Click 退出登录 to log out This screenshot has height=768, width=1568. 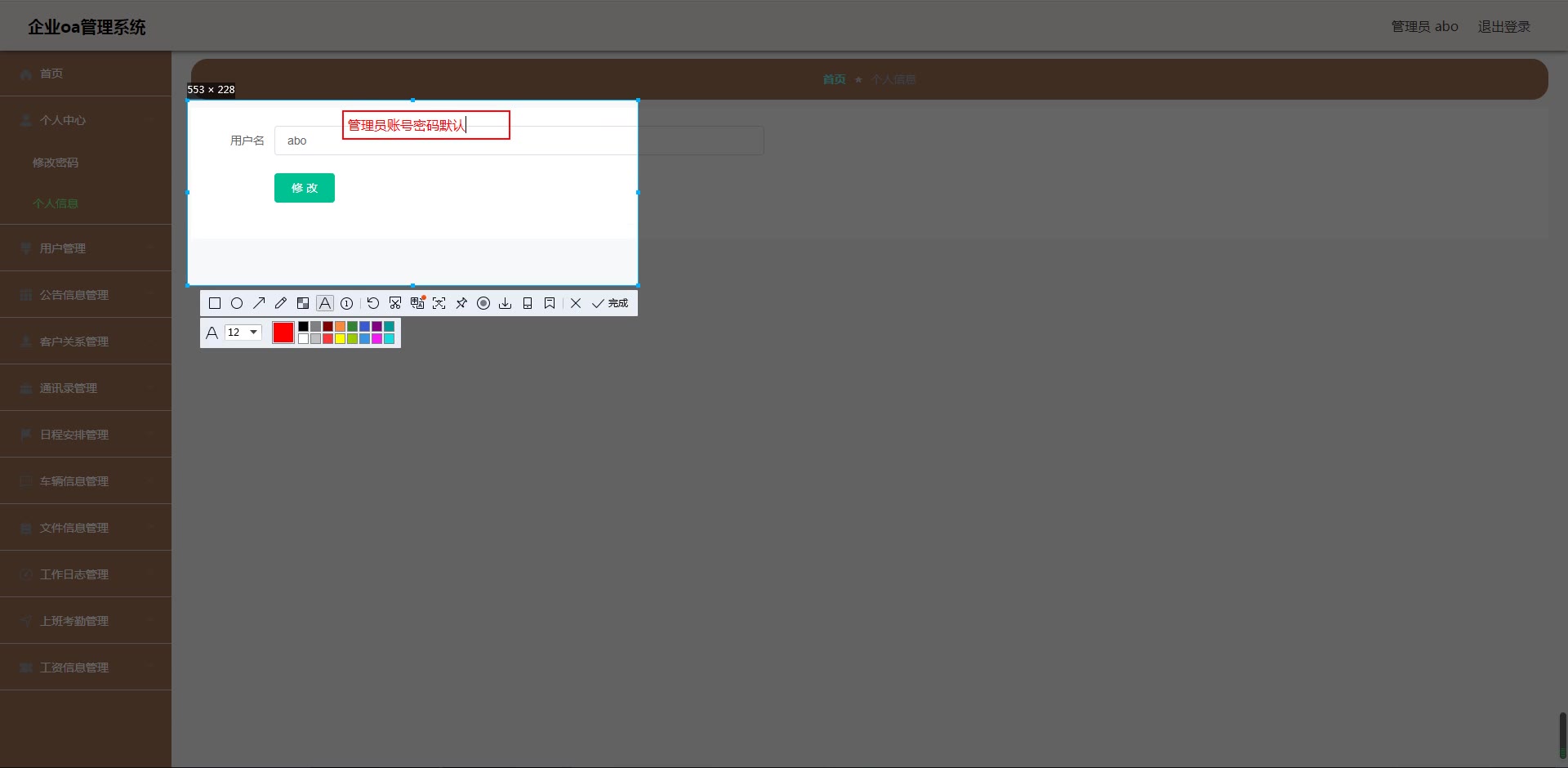tap(1504, 27)
